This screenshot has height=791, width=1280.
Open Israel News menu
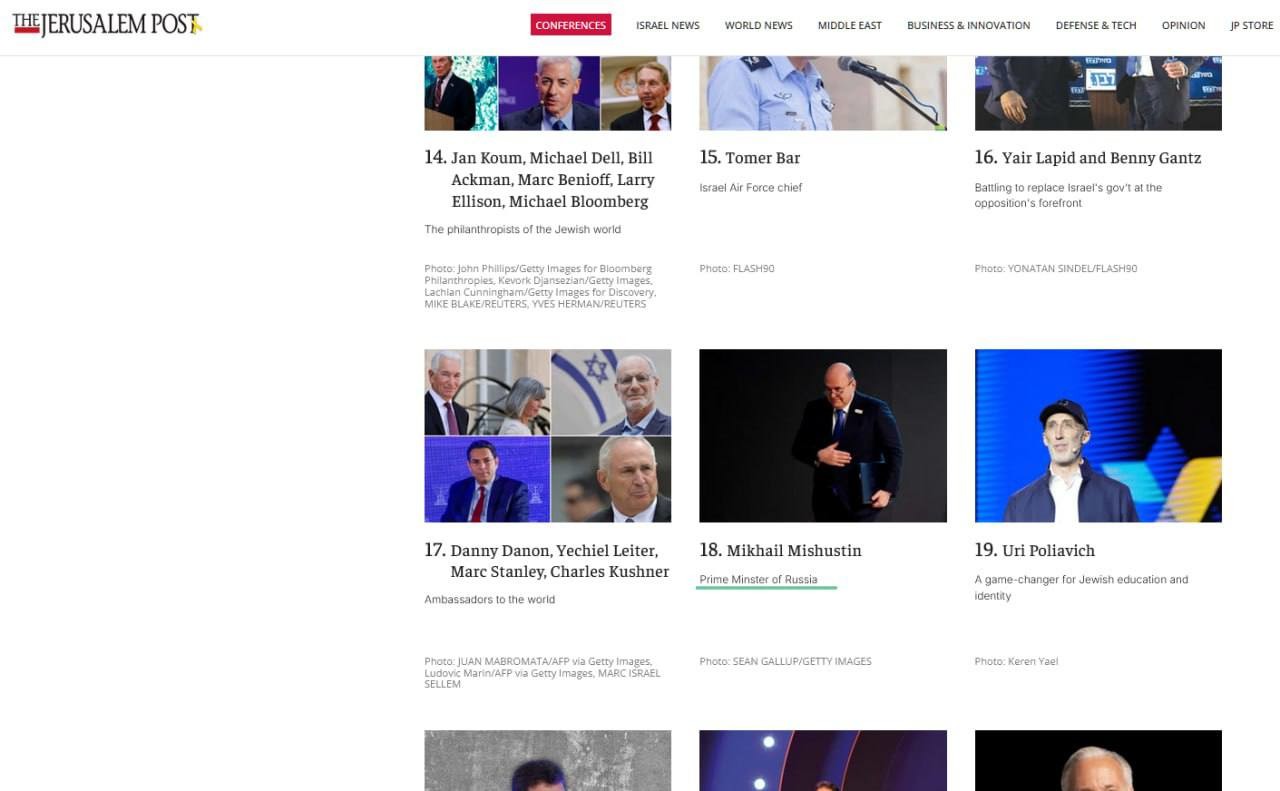pos(667,25)
